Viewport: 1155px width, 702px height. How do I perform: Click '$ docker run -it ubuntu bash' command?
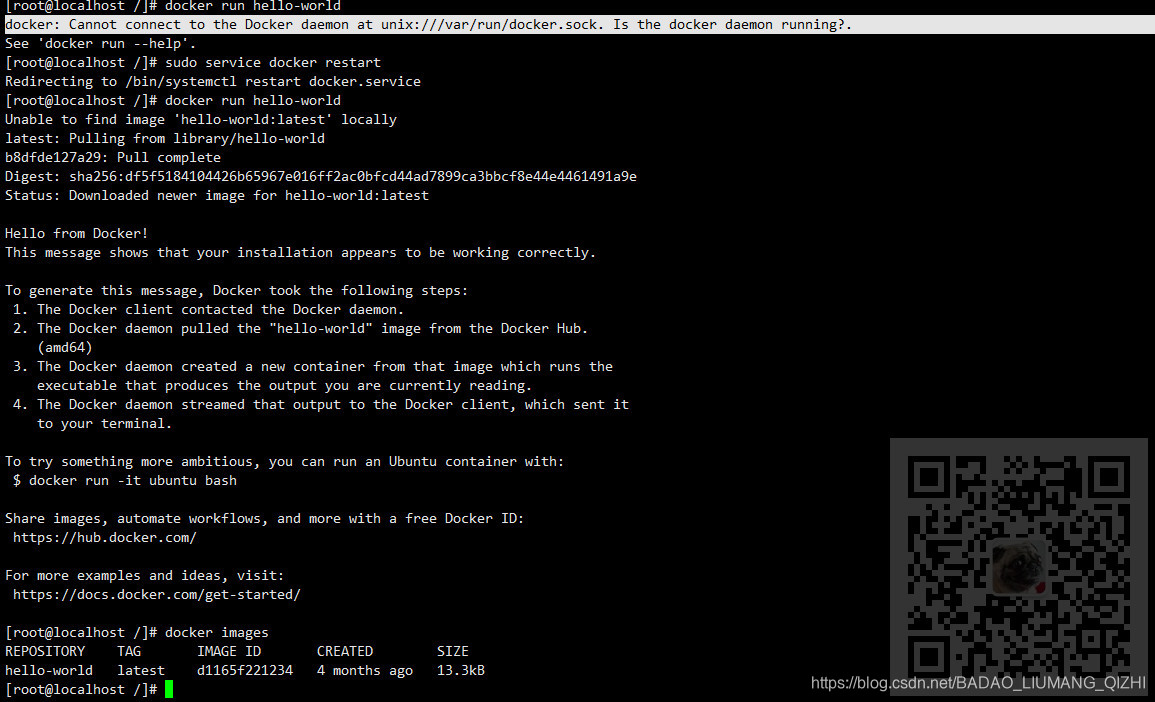(125, 481)
